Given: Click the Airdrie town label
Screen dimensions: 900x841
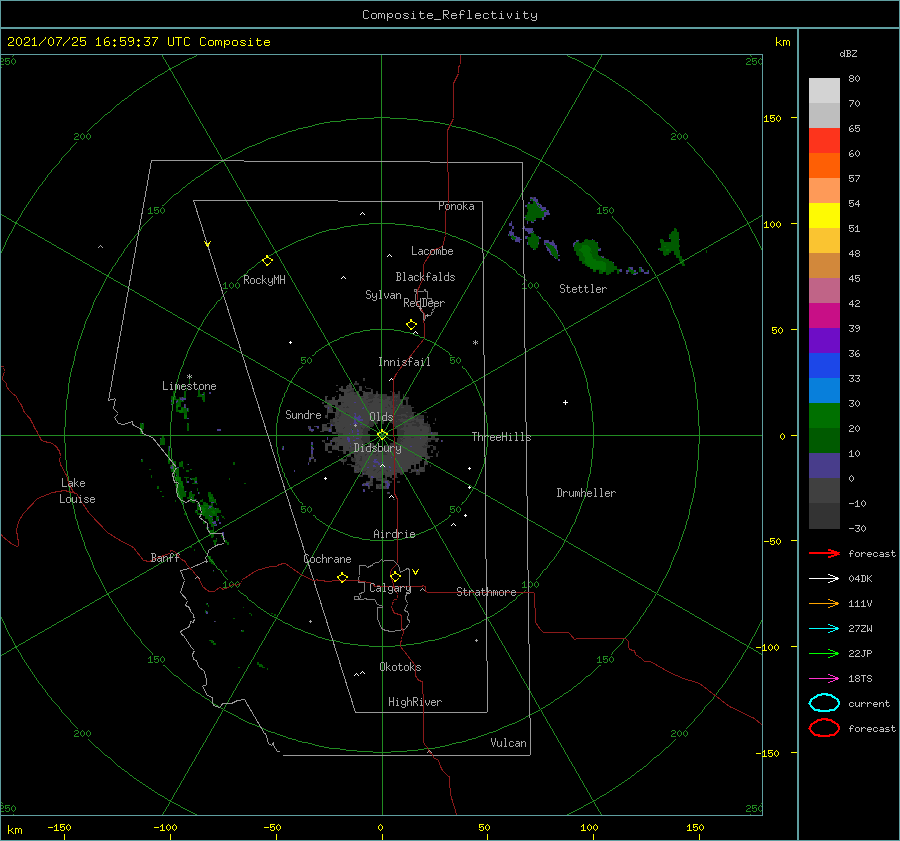Looking at the screenshot, I should [394, 534].
